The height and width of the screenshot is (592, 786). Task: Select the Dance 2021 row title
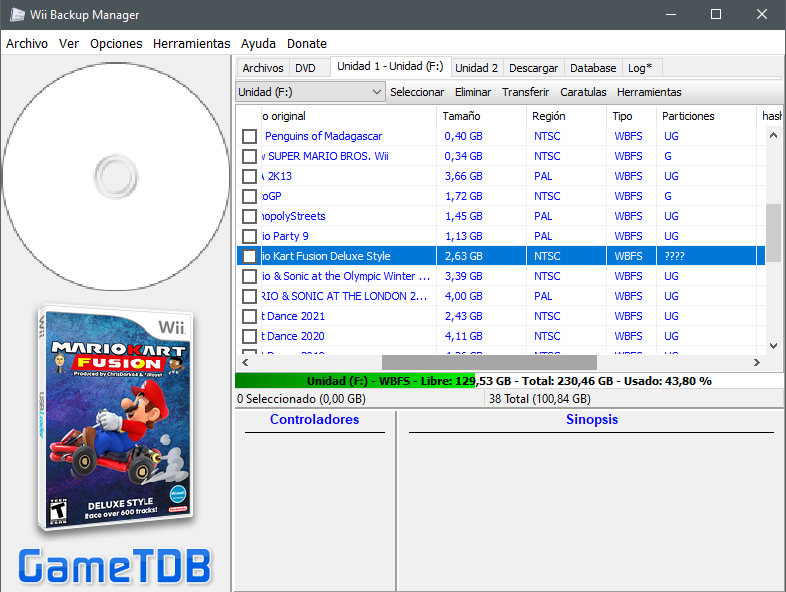(293, 316)
